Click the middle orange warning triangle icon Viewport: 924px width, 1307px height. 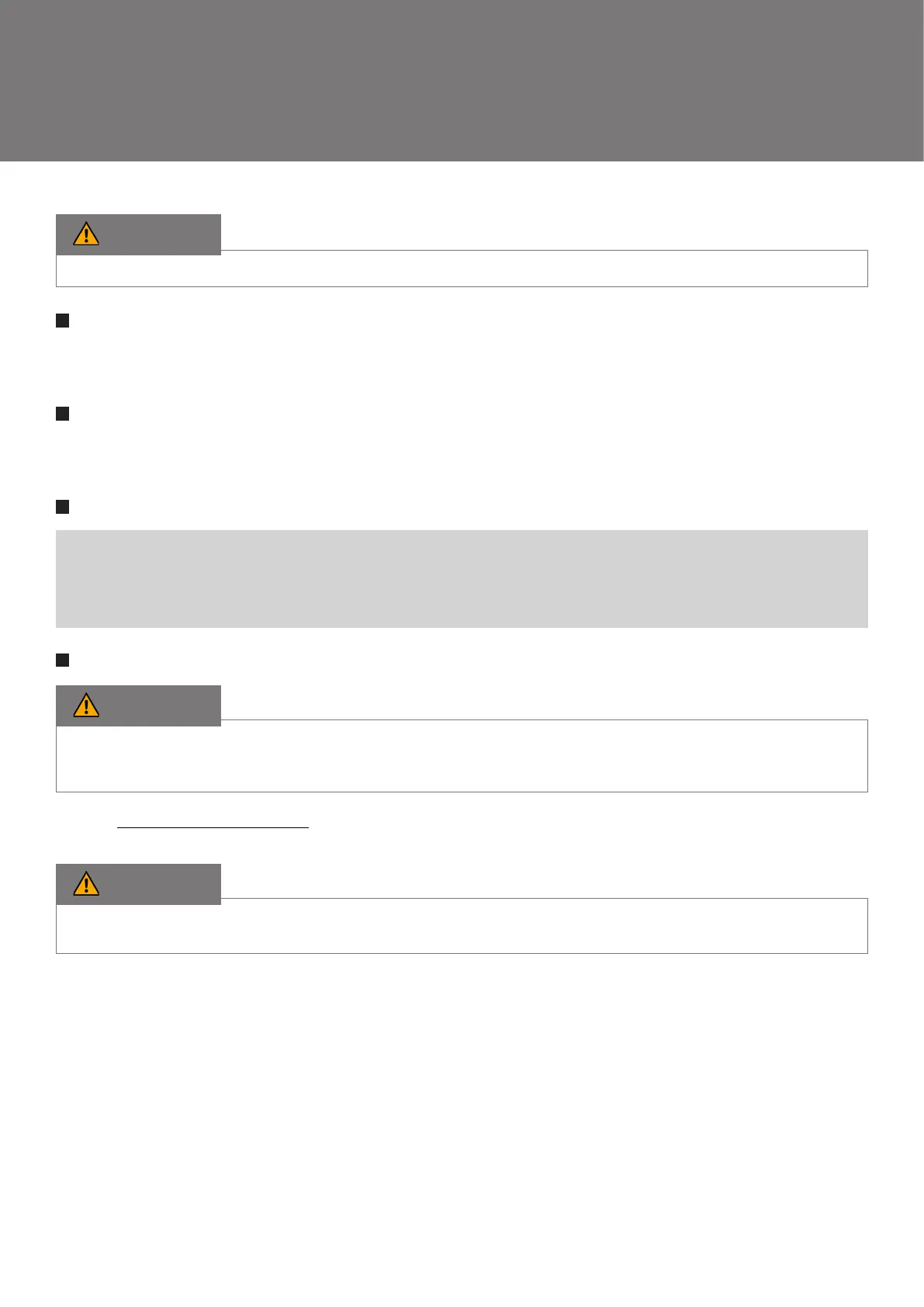(86, 705)
